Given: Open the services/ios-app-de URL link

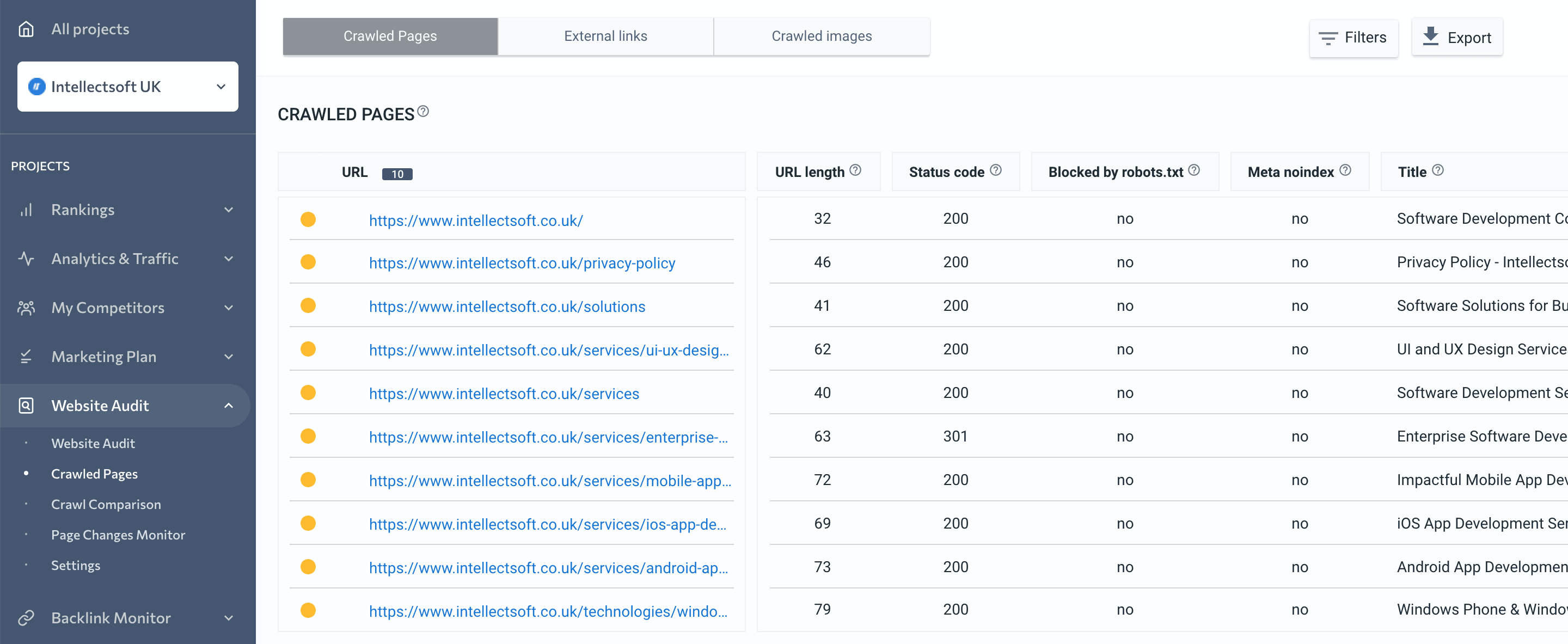Looking at the screenshot, I should tap(547, 524).
